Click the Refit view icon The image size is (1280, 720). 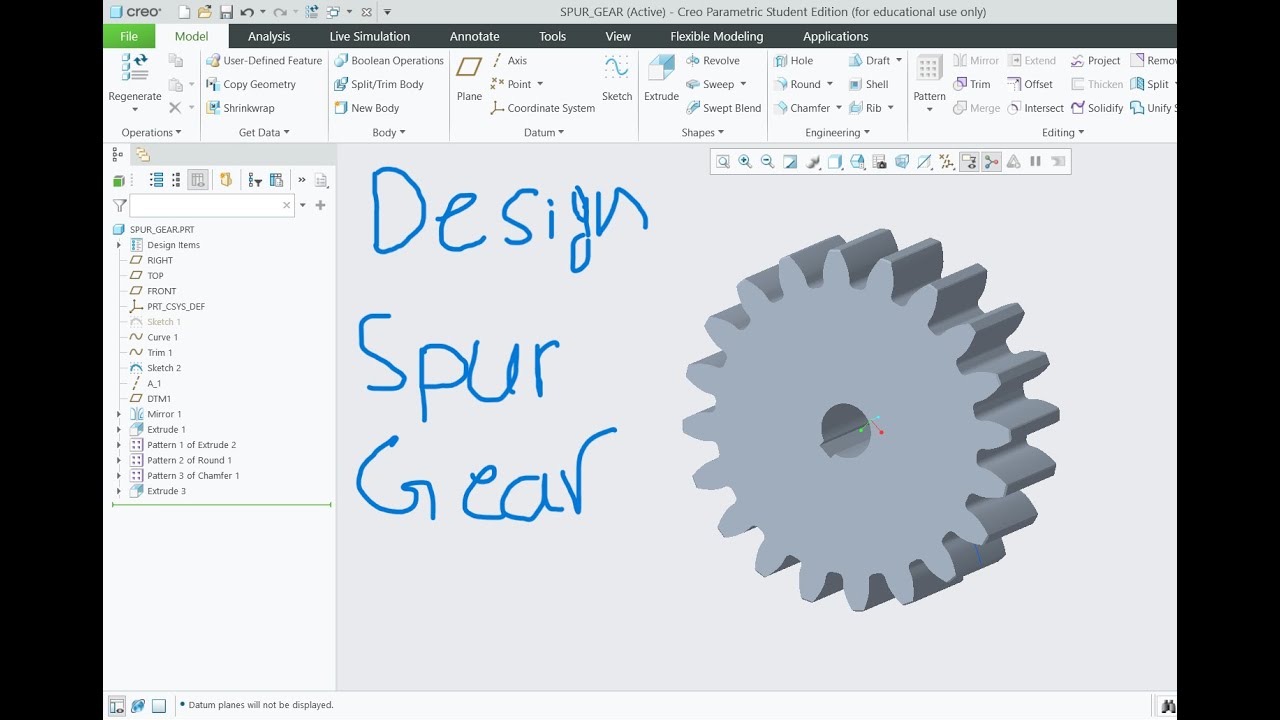(723, 161)
